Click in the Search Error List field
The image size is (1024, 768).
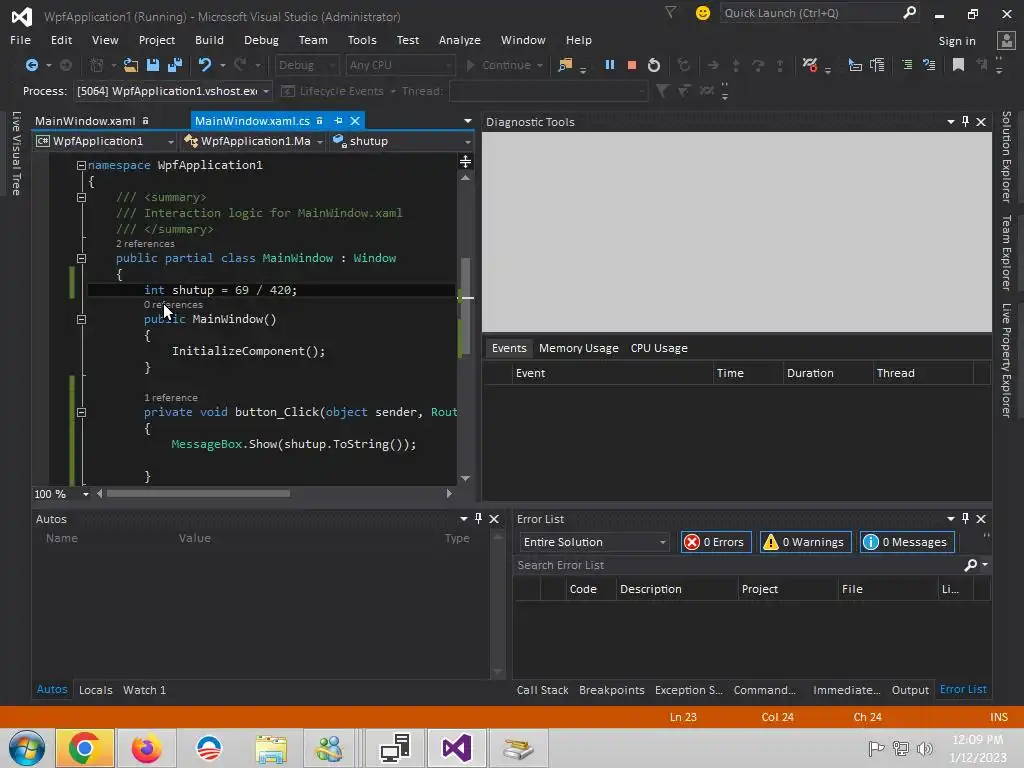738,565
